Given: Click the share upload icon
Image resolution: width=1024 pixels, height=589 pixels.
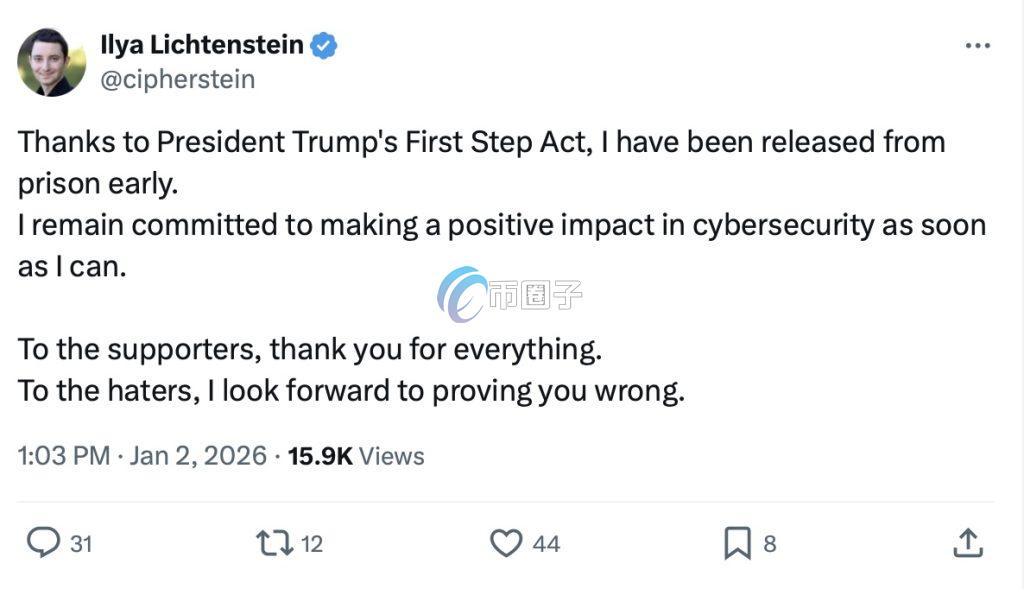Looking at the screenshot, I should point(966,543).
